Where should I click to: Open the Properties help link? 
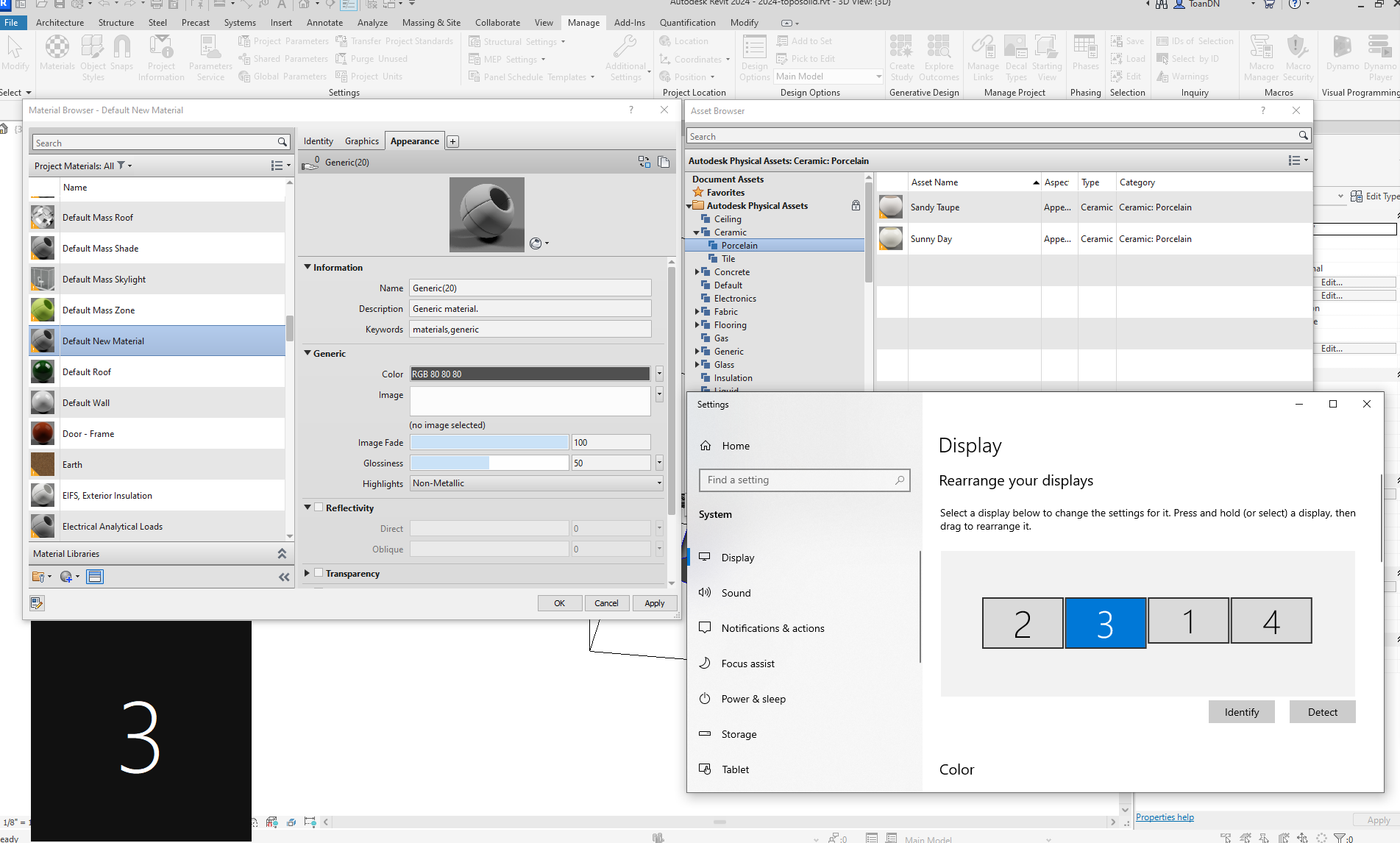[x=1165, y=817]
